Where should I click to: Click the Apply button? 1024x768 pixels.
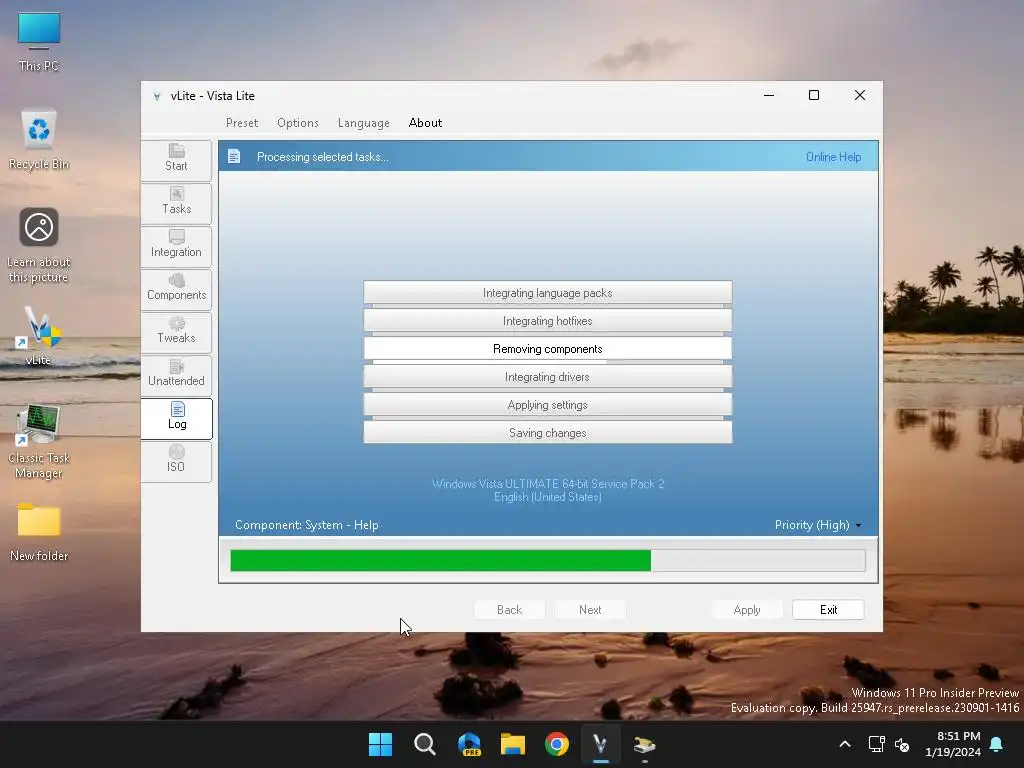747,610
